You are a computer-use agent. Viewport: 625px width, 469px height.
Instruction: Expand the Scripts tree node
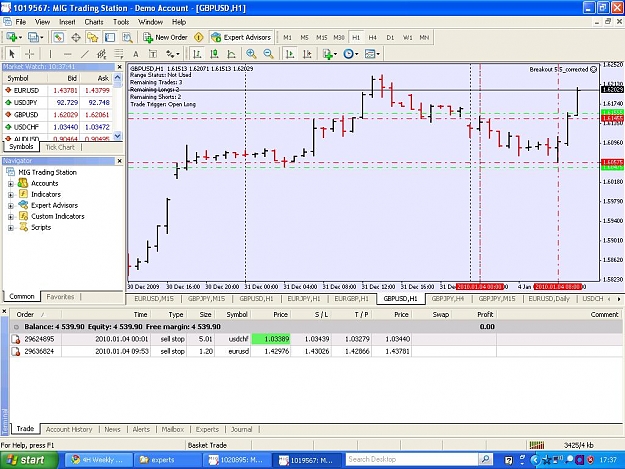[x=11, y=228]
